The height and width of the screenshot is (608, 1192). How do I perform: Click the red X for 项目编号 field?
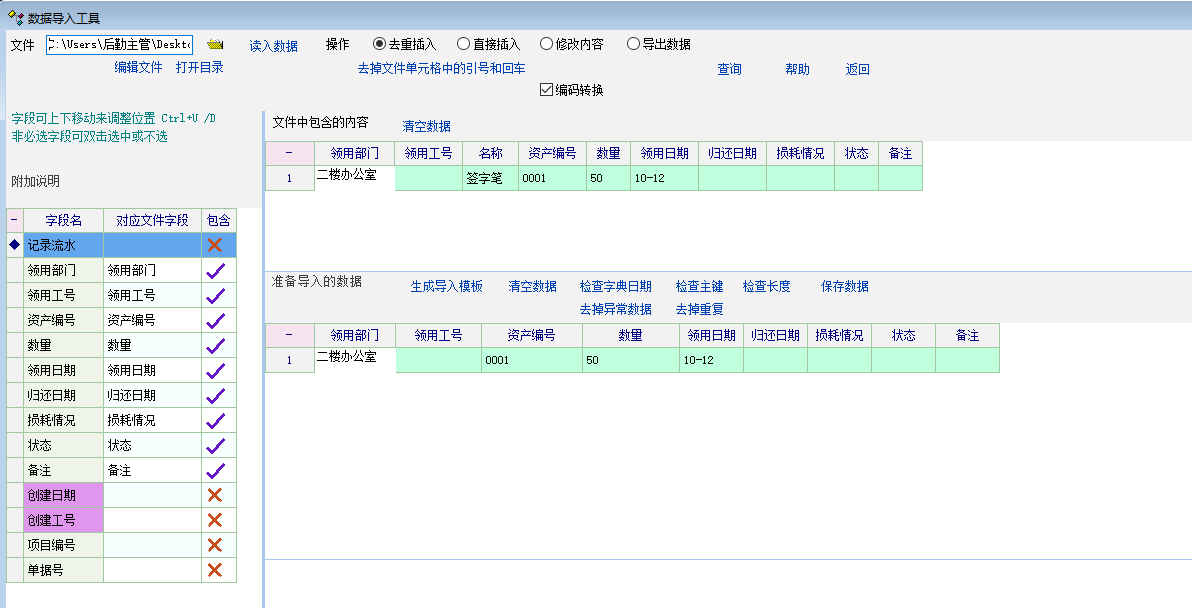coord(214,545)
